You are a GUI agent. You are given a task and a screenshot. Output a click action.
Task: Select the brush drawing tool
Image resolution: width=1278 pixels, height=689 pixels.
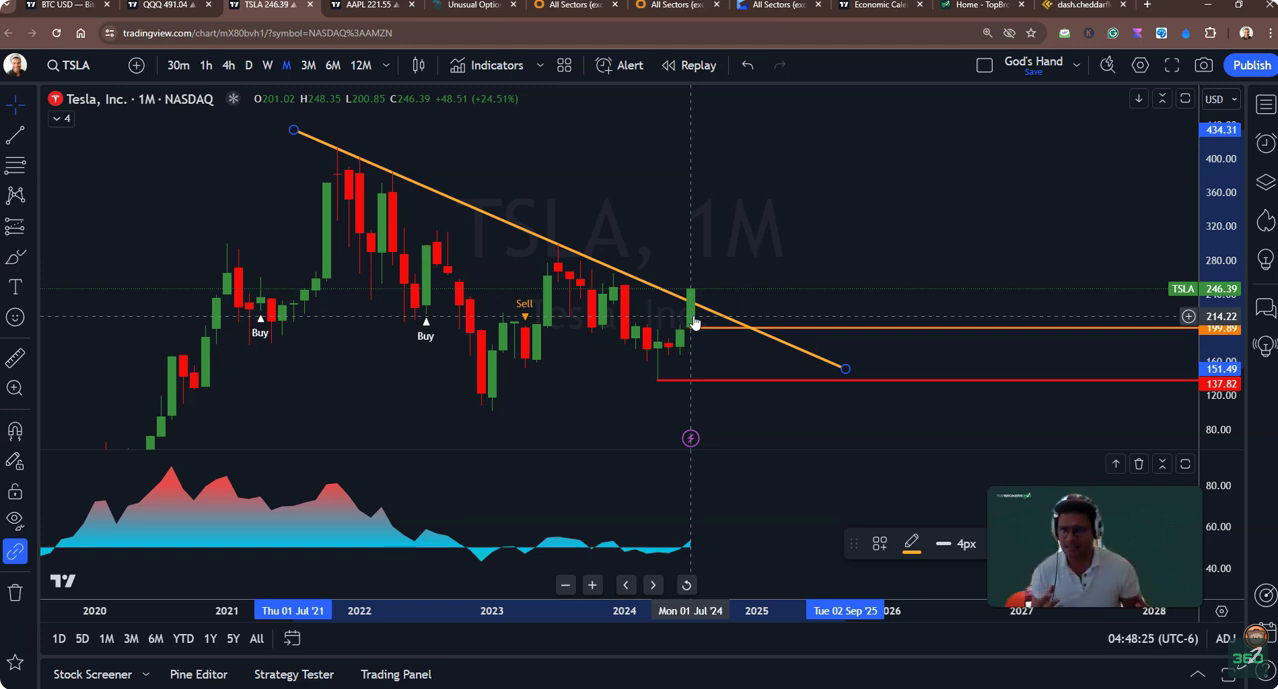(15, 257)
